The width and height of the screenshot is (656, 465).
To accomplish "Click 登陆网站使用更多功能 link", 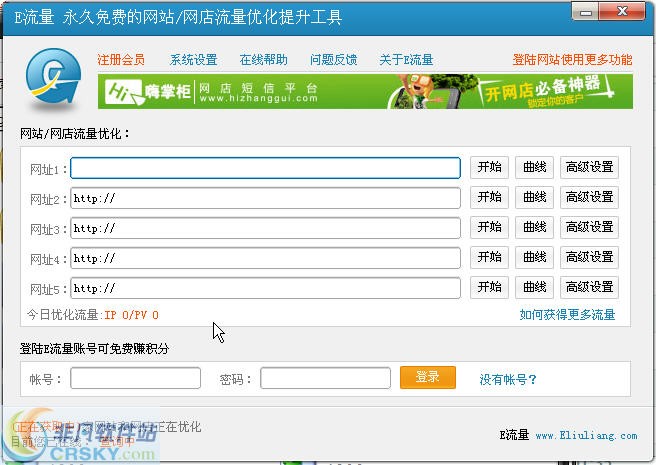I will tap(572, 60).
